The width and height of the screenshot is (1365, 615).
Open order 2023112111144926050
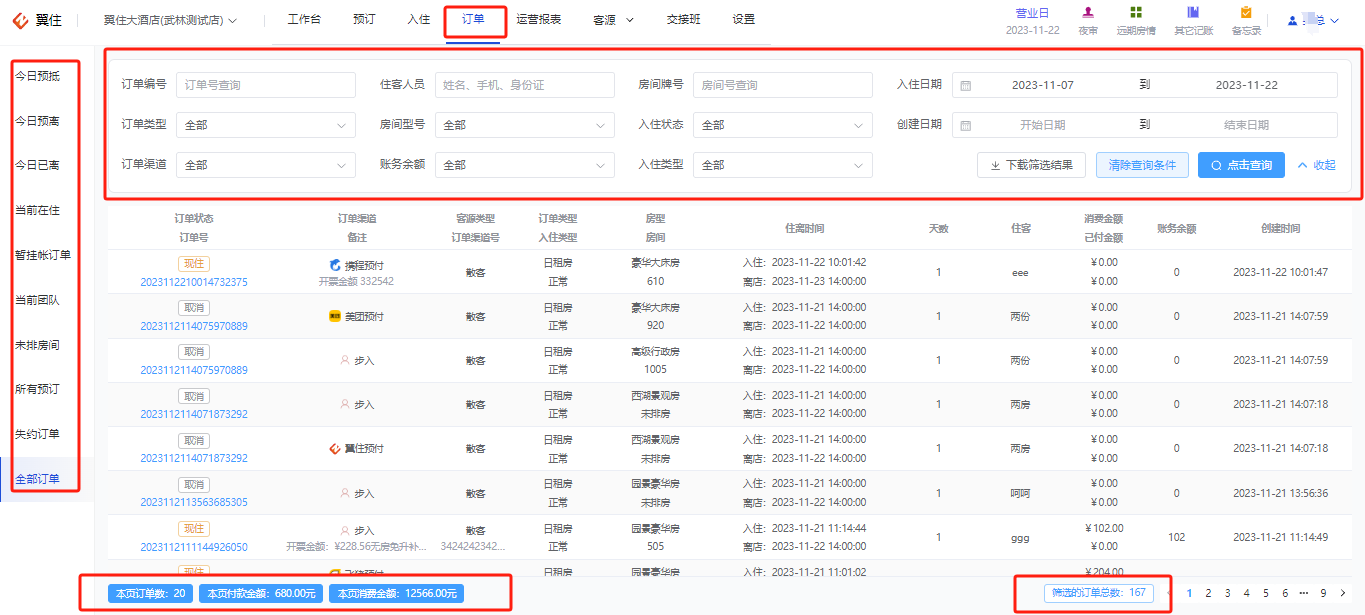click(194, 547)
